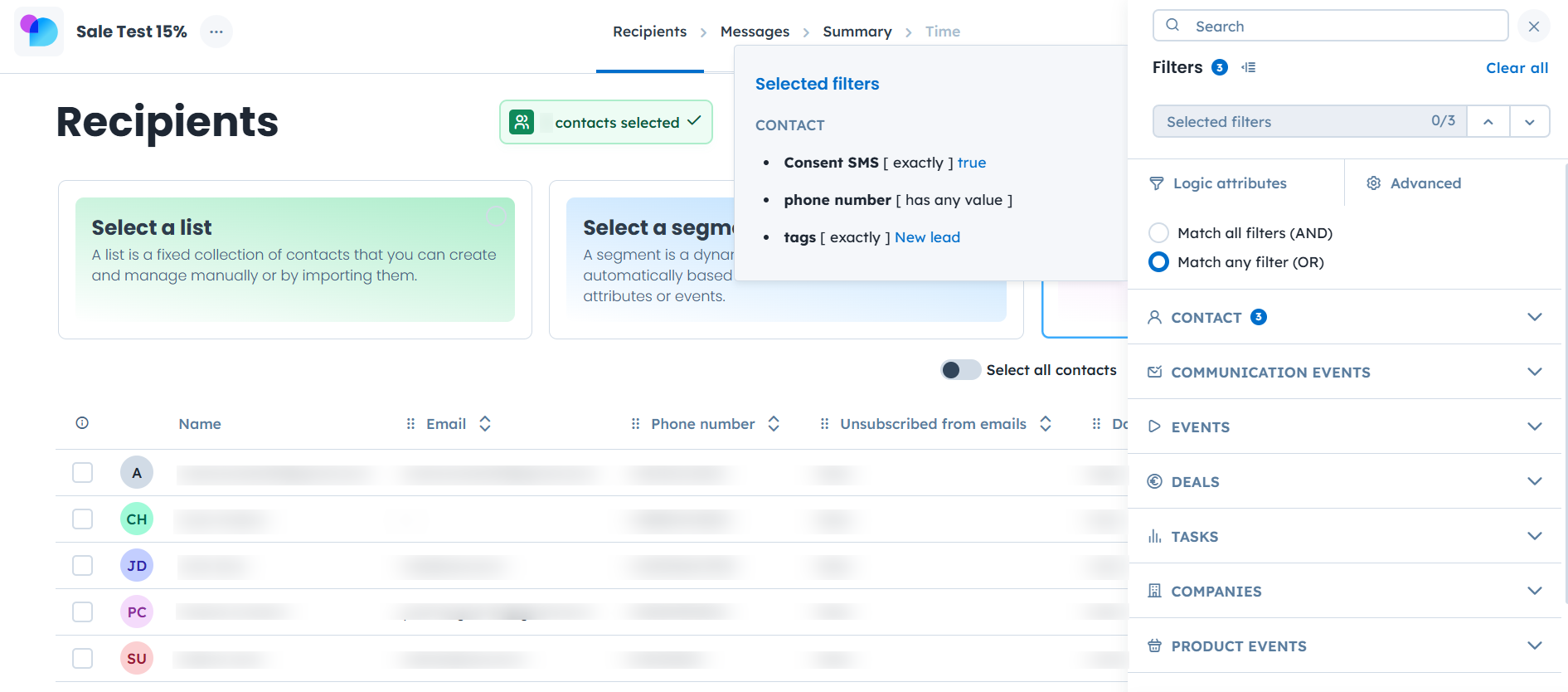Click the Product Events basket icon
This screenshot has height=692, width=1568.
[x=1154, y=646]
